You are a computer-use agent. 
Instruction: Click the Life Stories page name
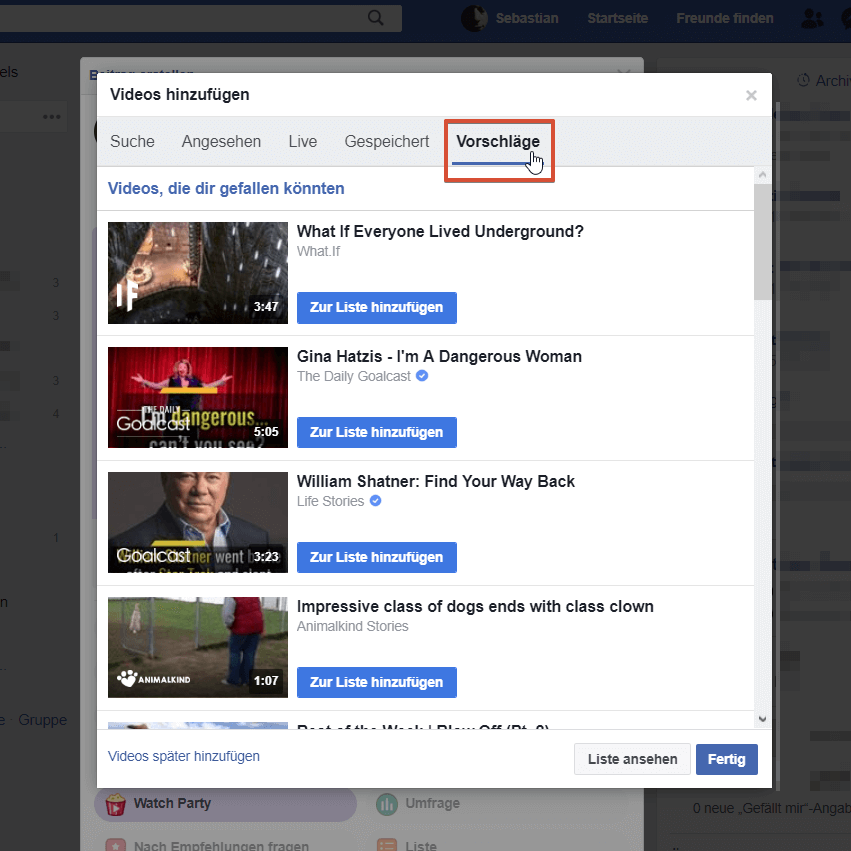(x=330, y=501)
